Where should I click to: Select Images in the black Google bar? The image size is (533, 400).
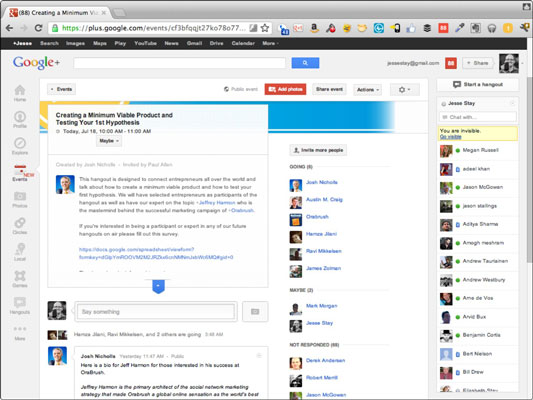(x=75, y=43)
